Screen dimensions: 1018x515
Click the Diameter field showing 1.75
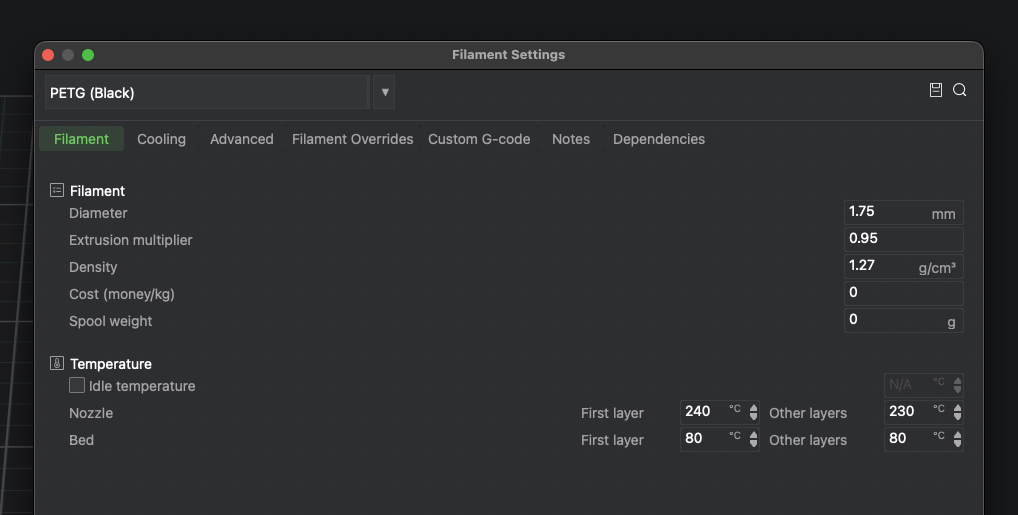coord(903,212)
